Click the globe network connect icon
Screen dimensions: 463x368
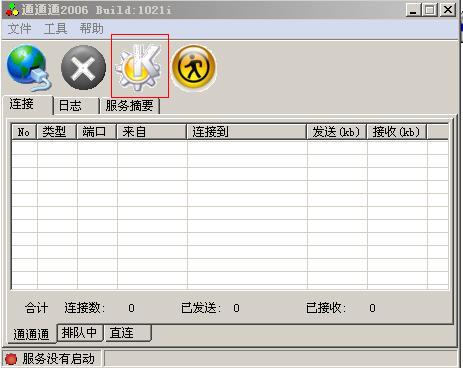[x=29, y=68]
